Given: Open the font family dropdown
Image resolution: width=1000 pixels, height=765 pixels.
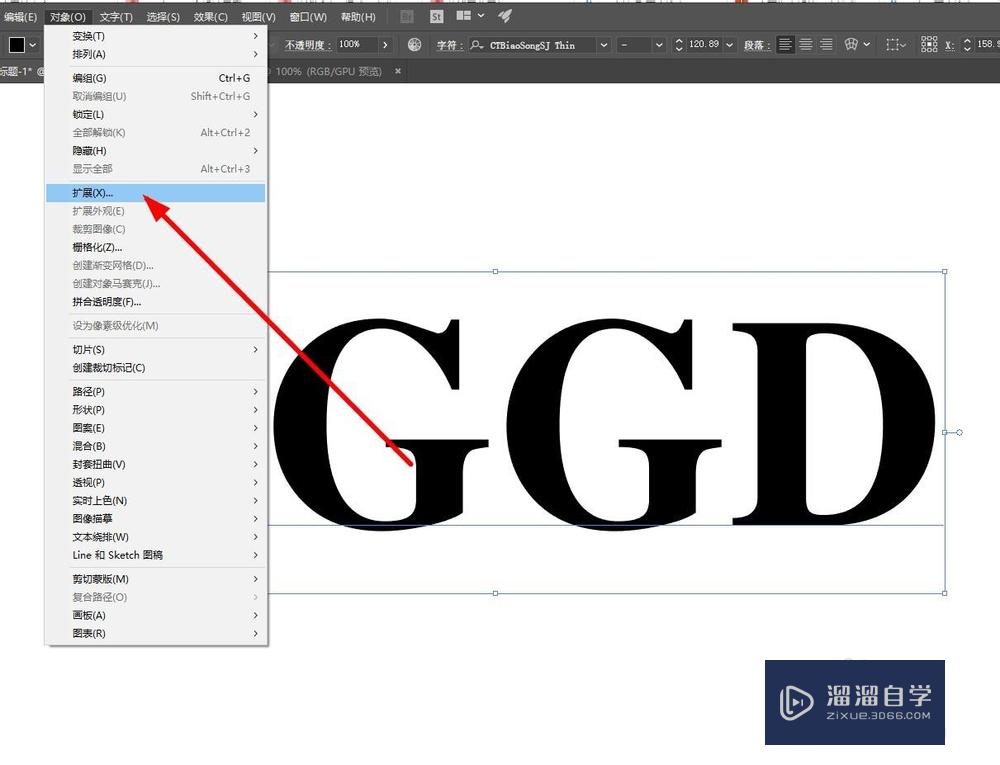Looking at the screenshot, I should (603, 45).
